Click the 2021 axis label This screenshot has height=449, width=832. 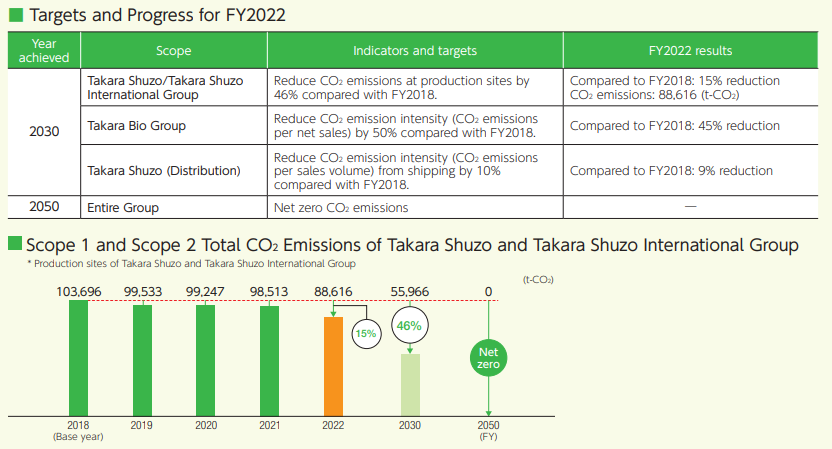tap(270, 425)
